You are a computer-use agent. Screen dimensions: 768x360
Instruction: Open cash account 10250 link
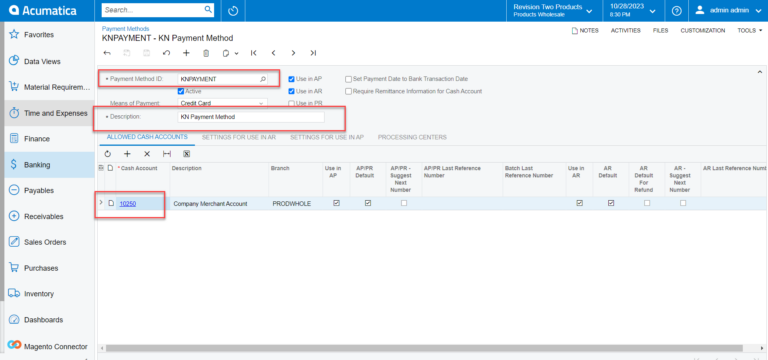coord(128,203)
